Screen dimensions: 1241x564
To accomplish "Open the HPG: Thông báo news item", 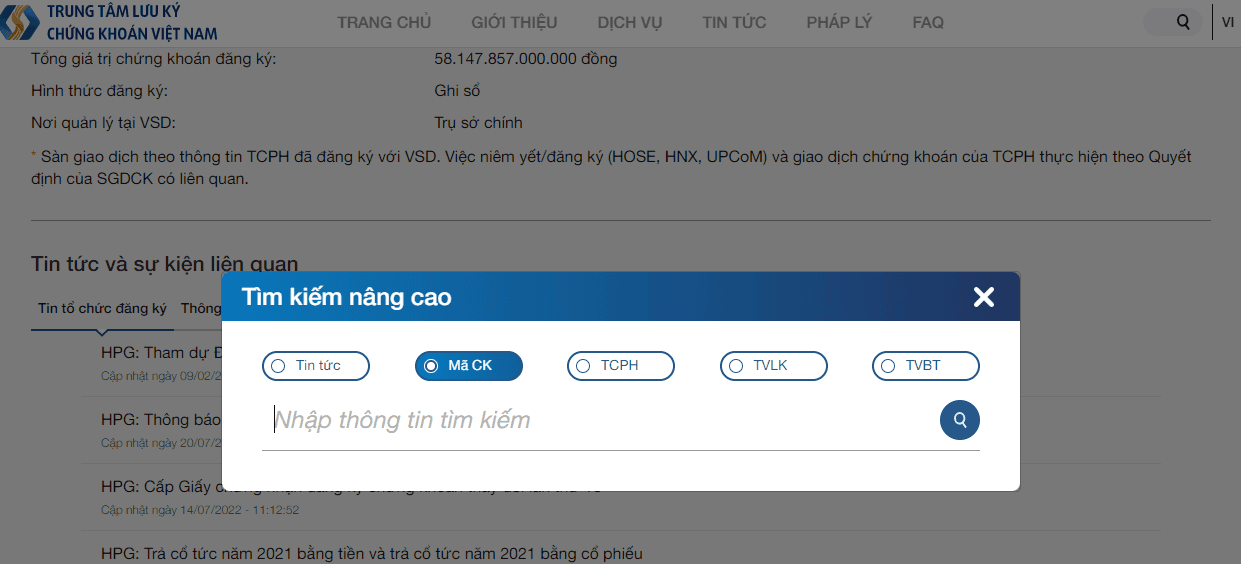I will tap(160, 420).
